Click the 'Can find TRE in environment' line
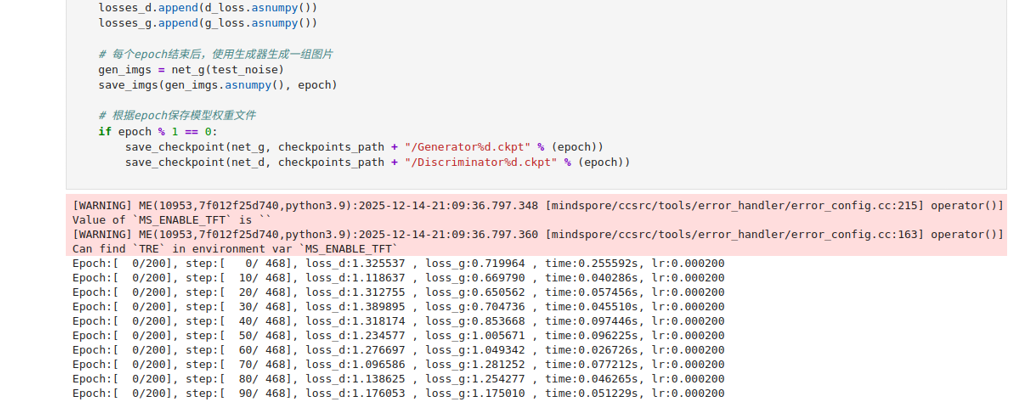Viewport: 1015px width, 405px height. point(234,249)
